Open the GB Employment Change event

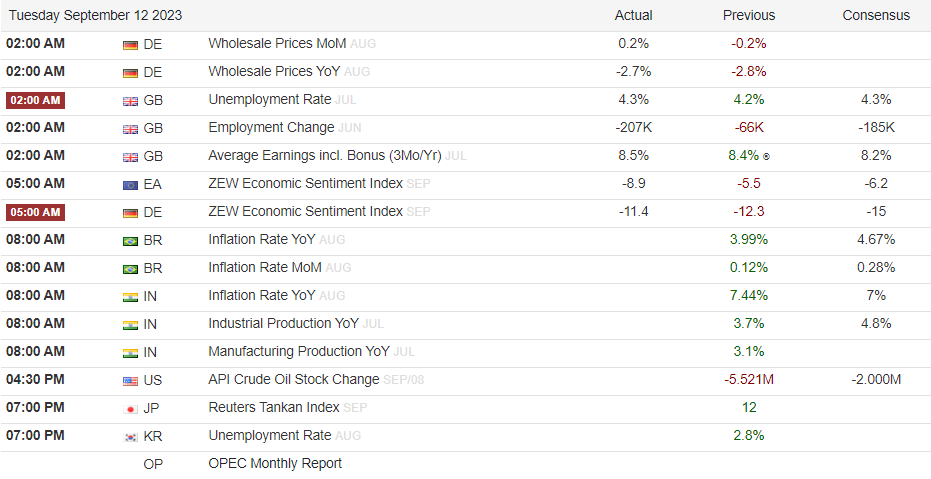[x=271, y=128]
